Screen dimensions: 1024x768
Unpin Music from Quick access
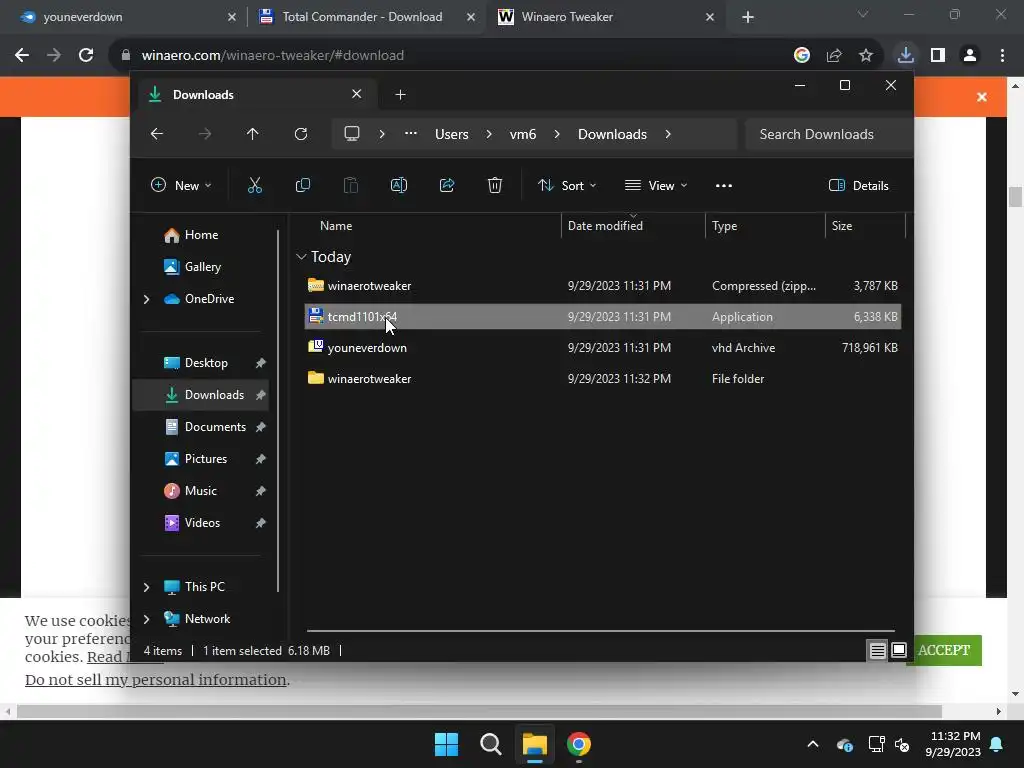point(261,491)
